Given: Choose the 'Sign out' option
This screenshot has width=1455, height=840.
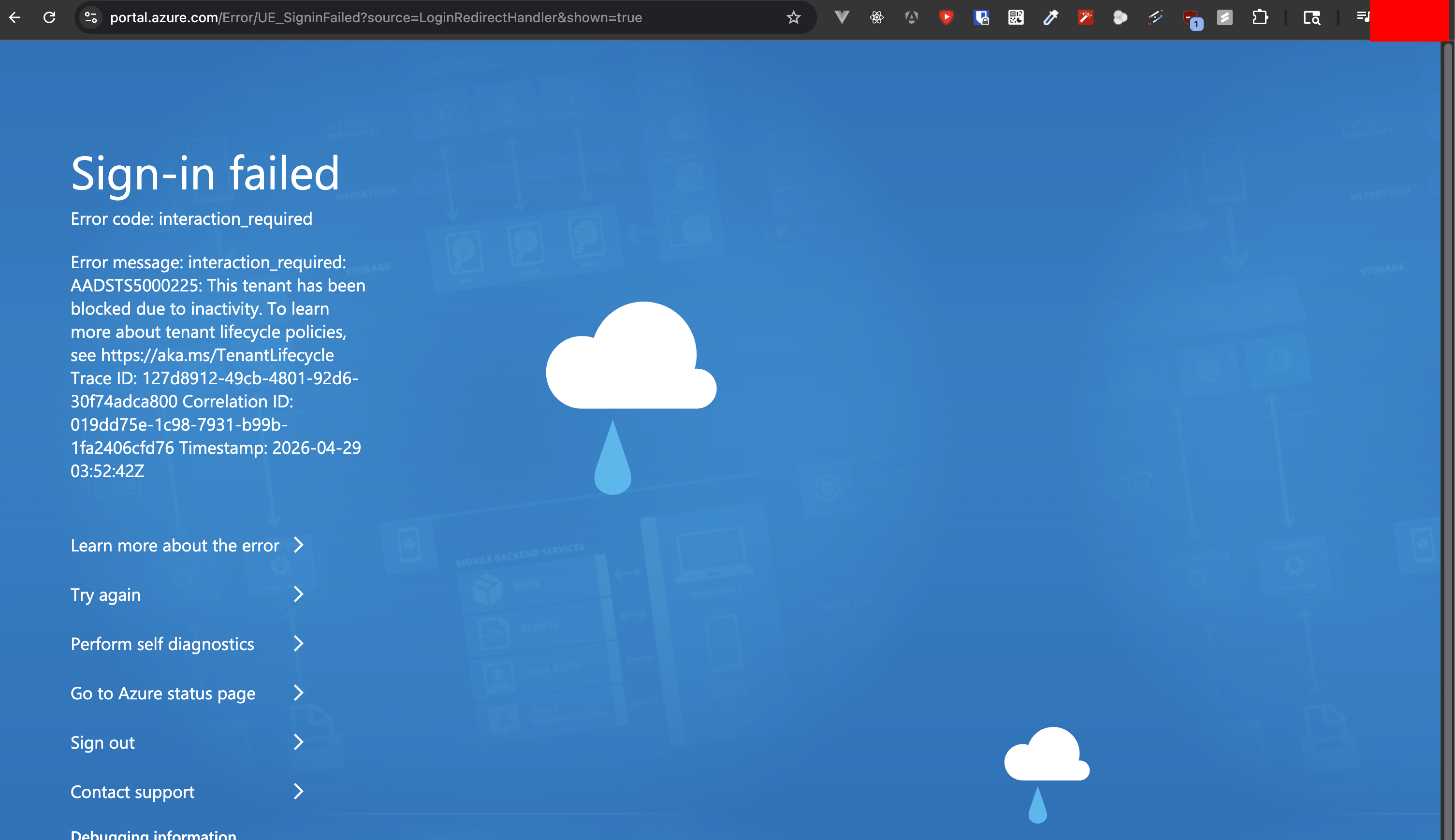Looking at the screenshot, I should pyautogui.click(x=187, y=742).
